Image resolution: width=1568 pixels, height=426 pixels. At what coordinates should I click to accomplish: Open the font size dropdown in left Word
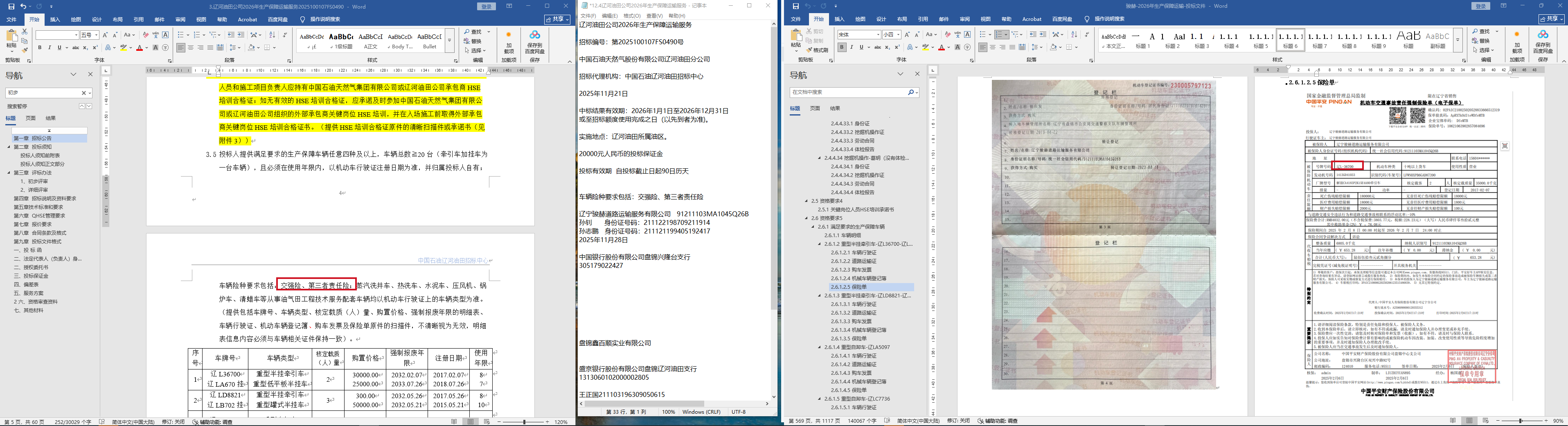pos(96,35)
